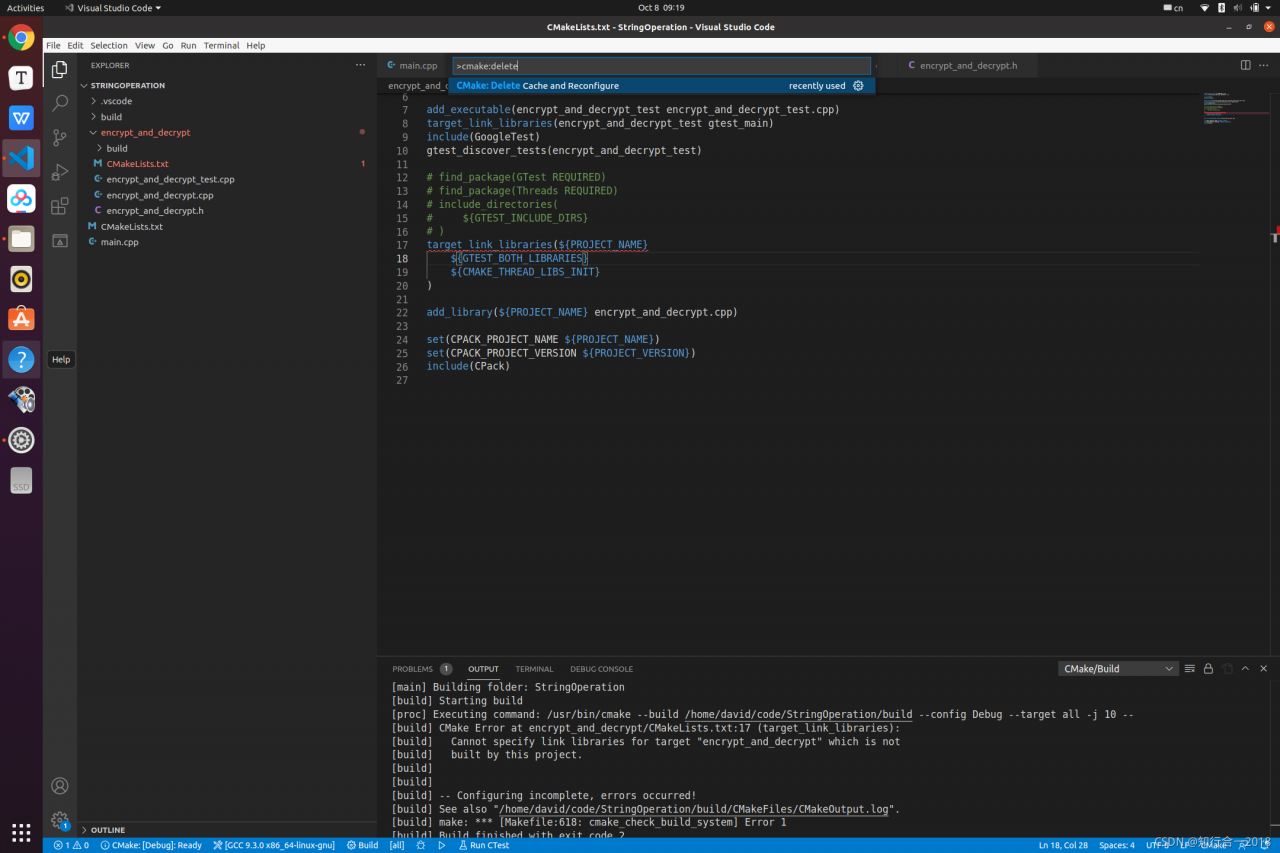
Task: Open the red CMakeLists.txt in encrypt_and_decrypt
Action: (x=137, y=164)
